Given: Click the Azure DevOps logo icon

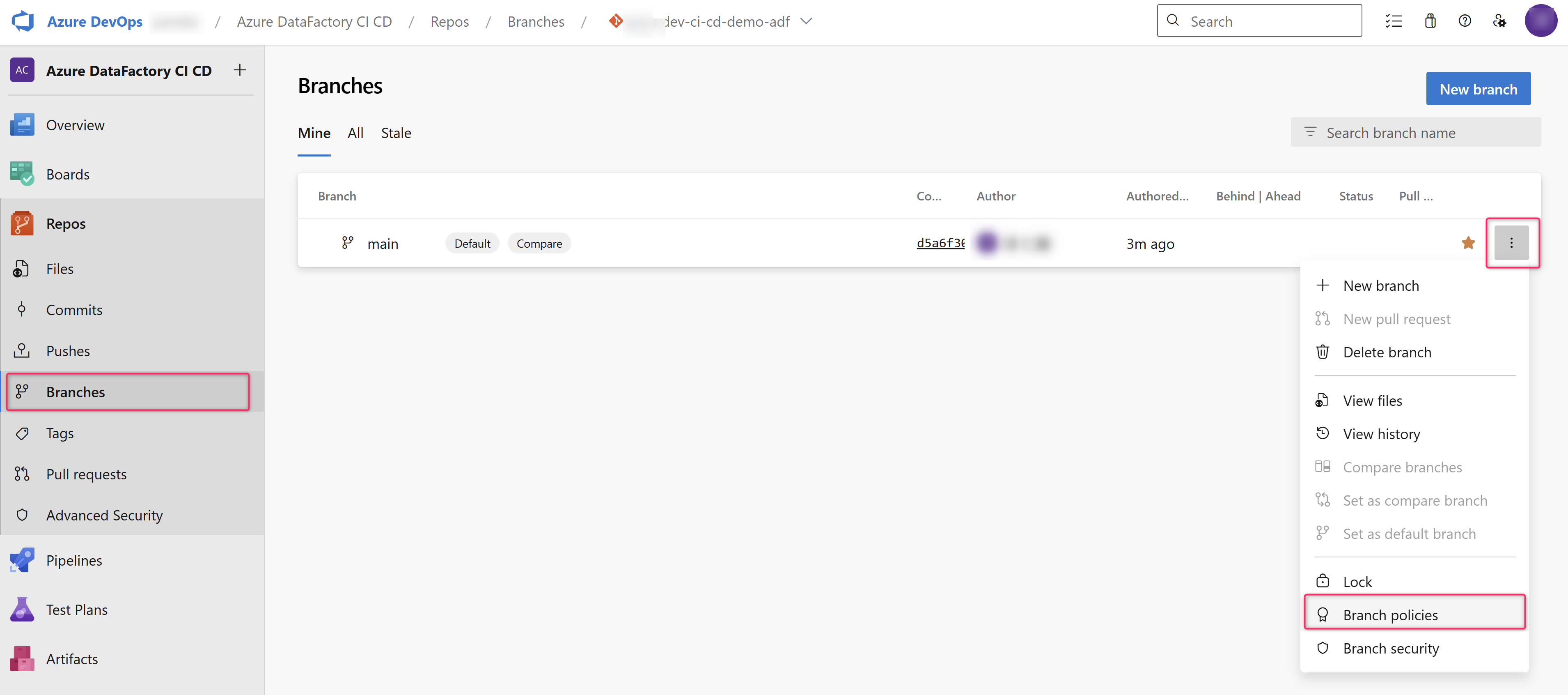Looking at the screenshot, I should pyautogui.click(x=23, y=21).
